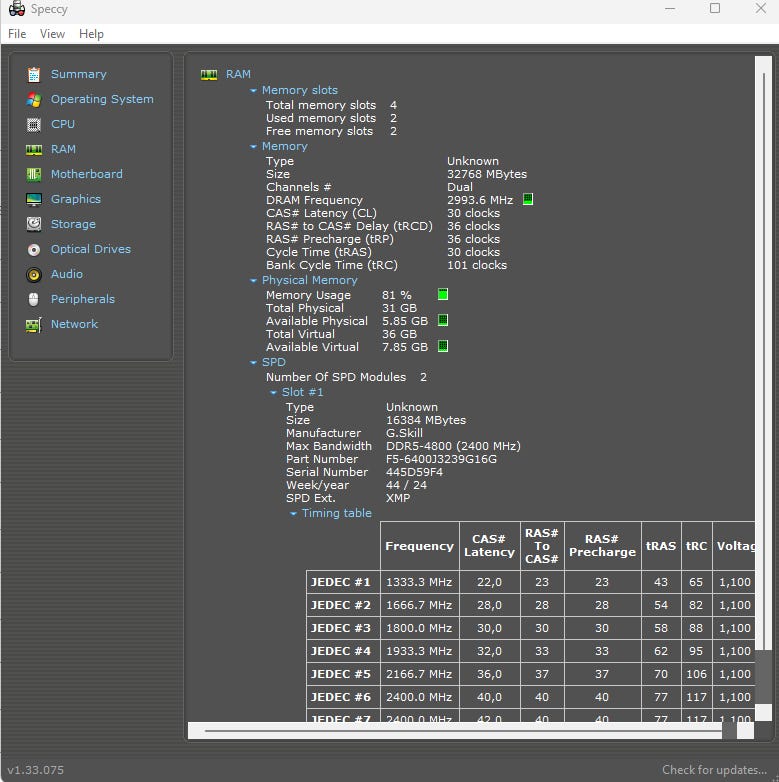Toggle the Available Virtual green indicator
Viewport: 779px width, 782px height.
pos(443,347)
